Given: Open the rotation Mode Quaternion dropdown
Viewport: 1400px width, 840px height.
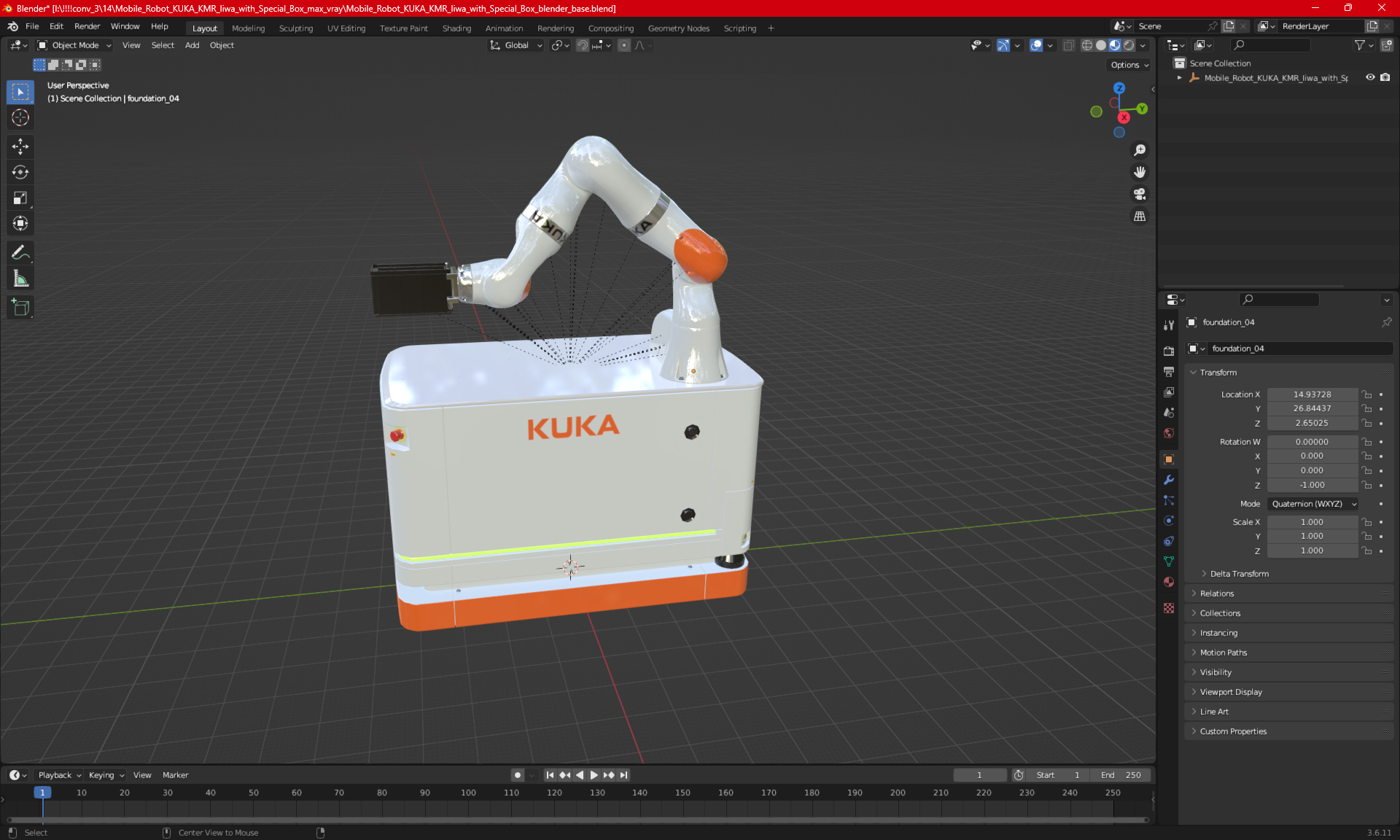Looking at the screenshot, I should [1313, 504].
